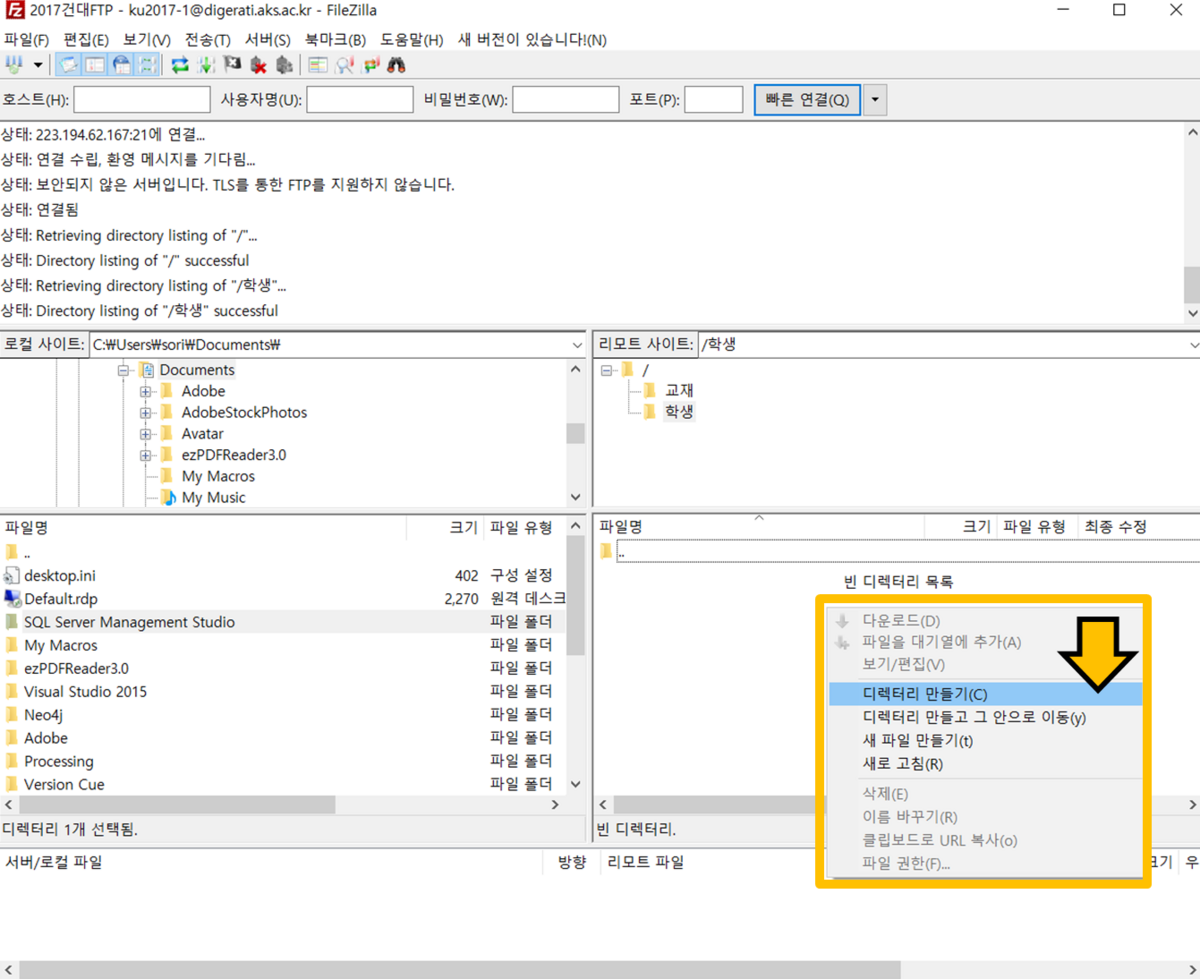The width and height of the screenshot is (1200, 979).
Task: Open the 북마크(B) menu
Action: click(335, 40)
